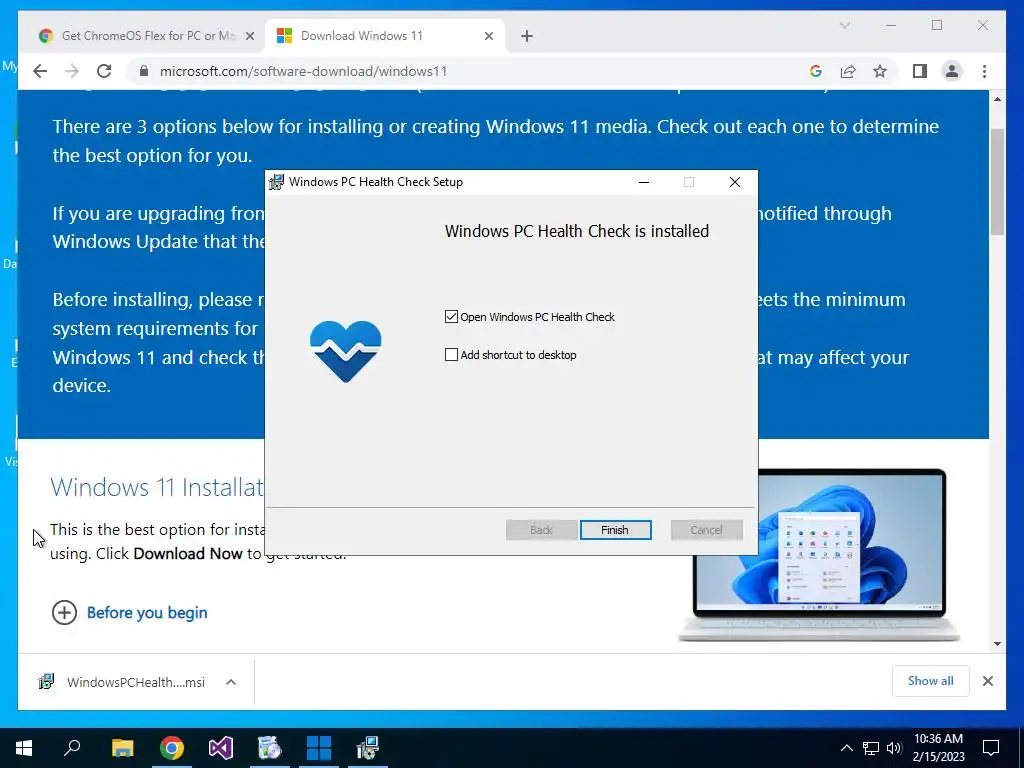Open File Explorer from taskbar
The image size is (1024, 768).
pos(122,748)
